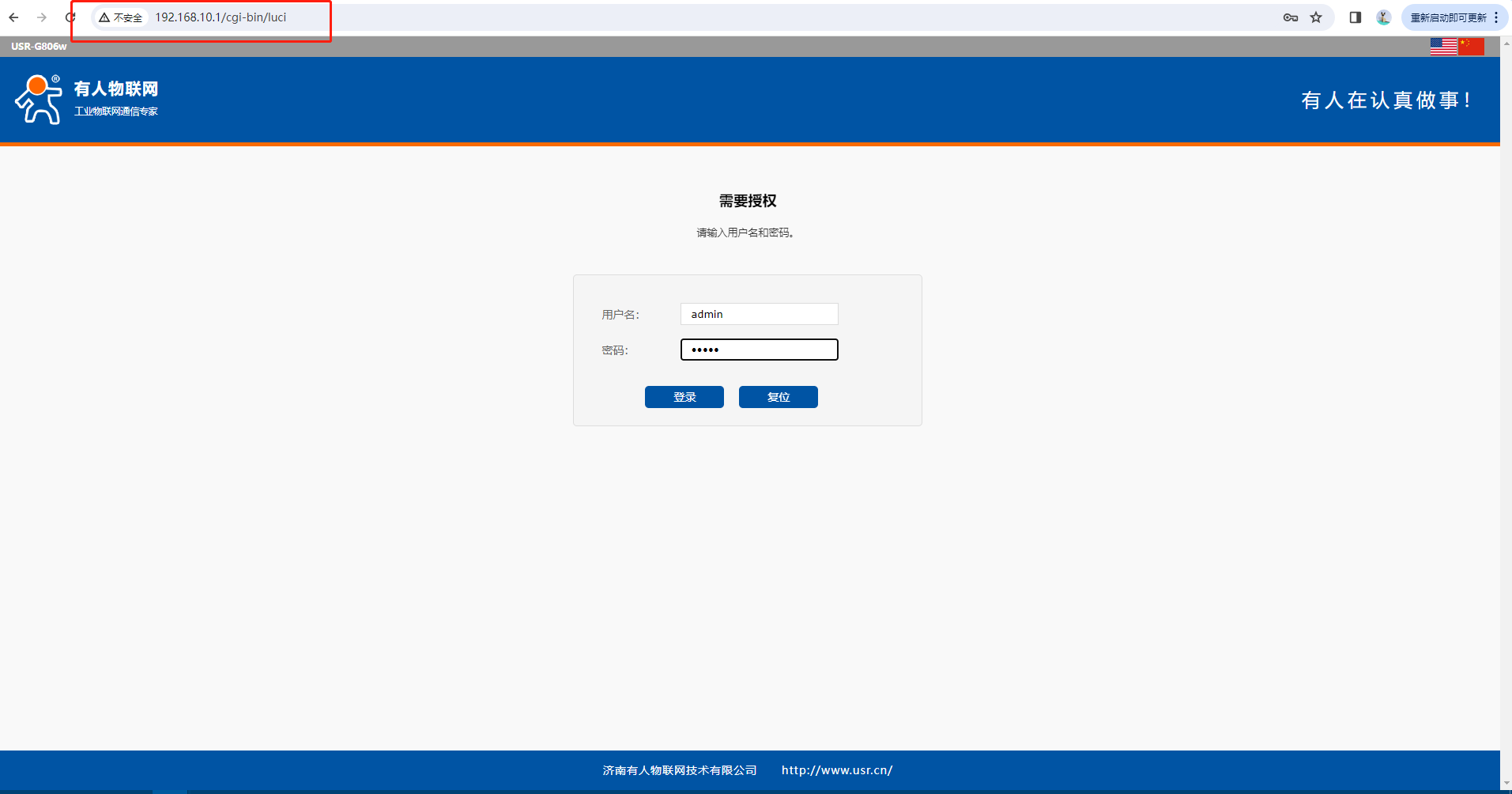Reload the router login page

click(x=70, y=17)
